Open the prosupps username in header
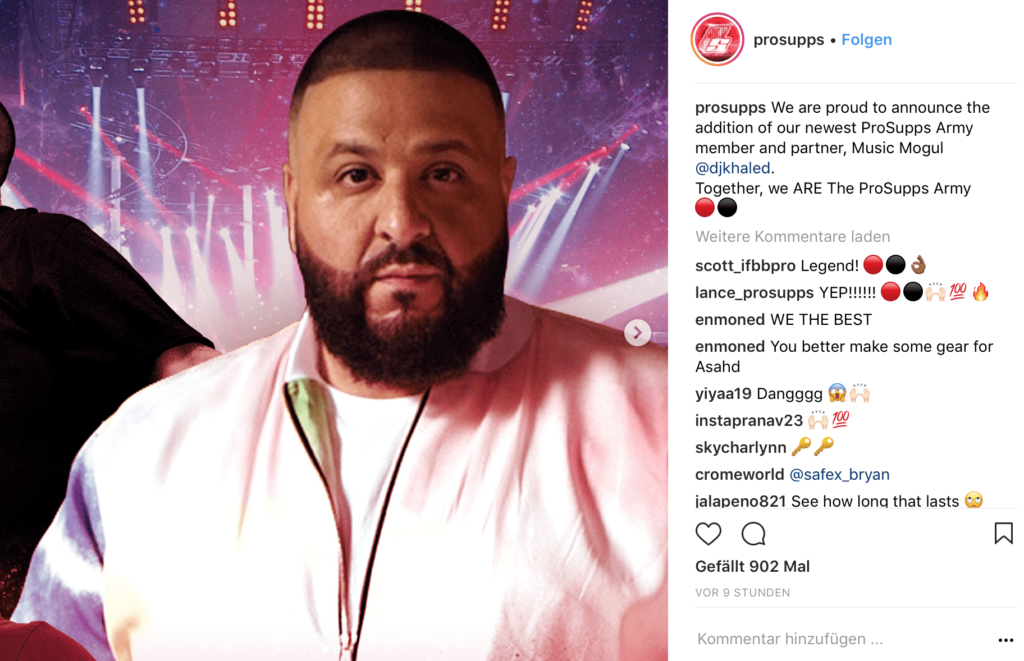The height and width of the screenshot is (661, 1024). [788, 40]
